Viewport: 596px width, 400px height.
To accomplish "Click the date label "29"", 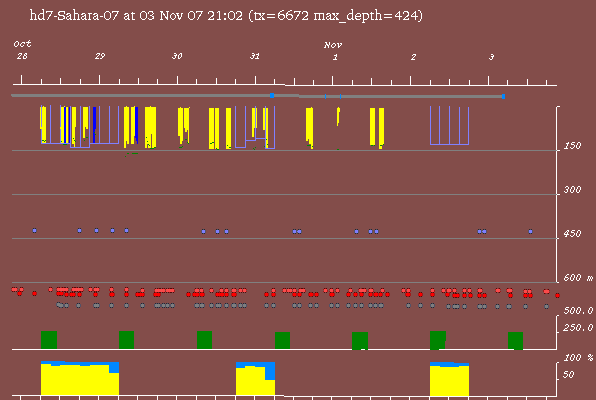I will (100, 56).
